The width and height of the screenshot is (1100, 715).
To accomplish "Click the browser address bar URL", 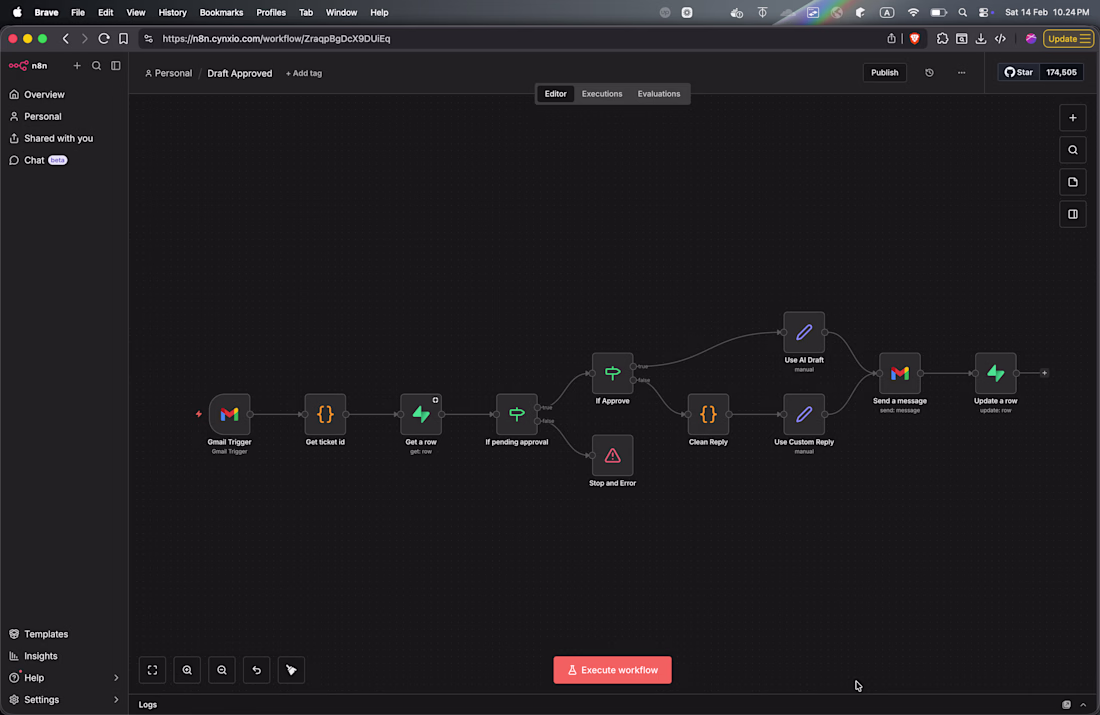I will [276, 39].
